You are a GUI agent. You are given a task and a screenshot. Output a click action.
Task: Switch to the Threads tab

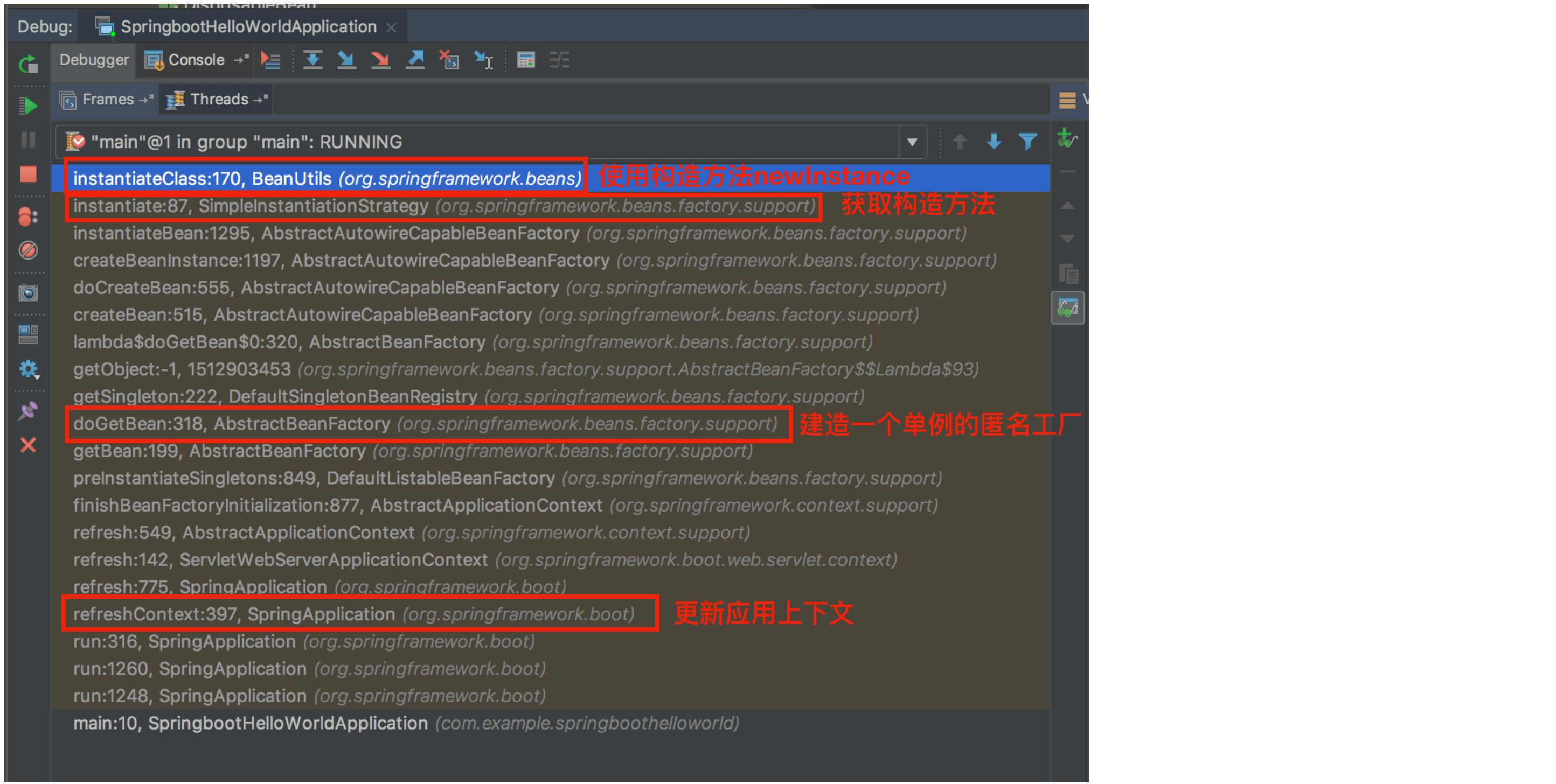219,100
